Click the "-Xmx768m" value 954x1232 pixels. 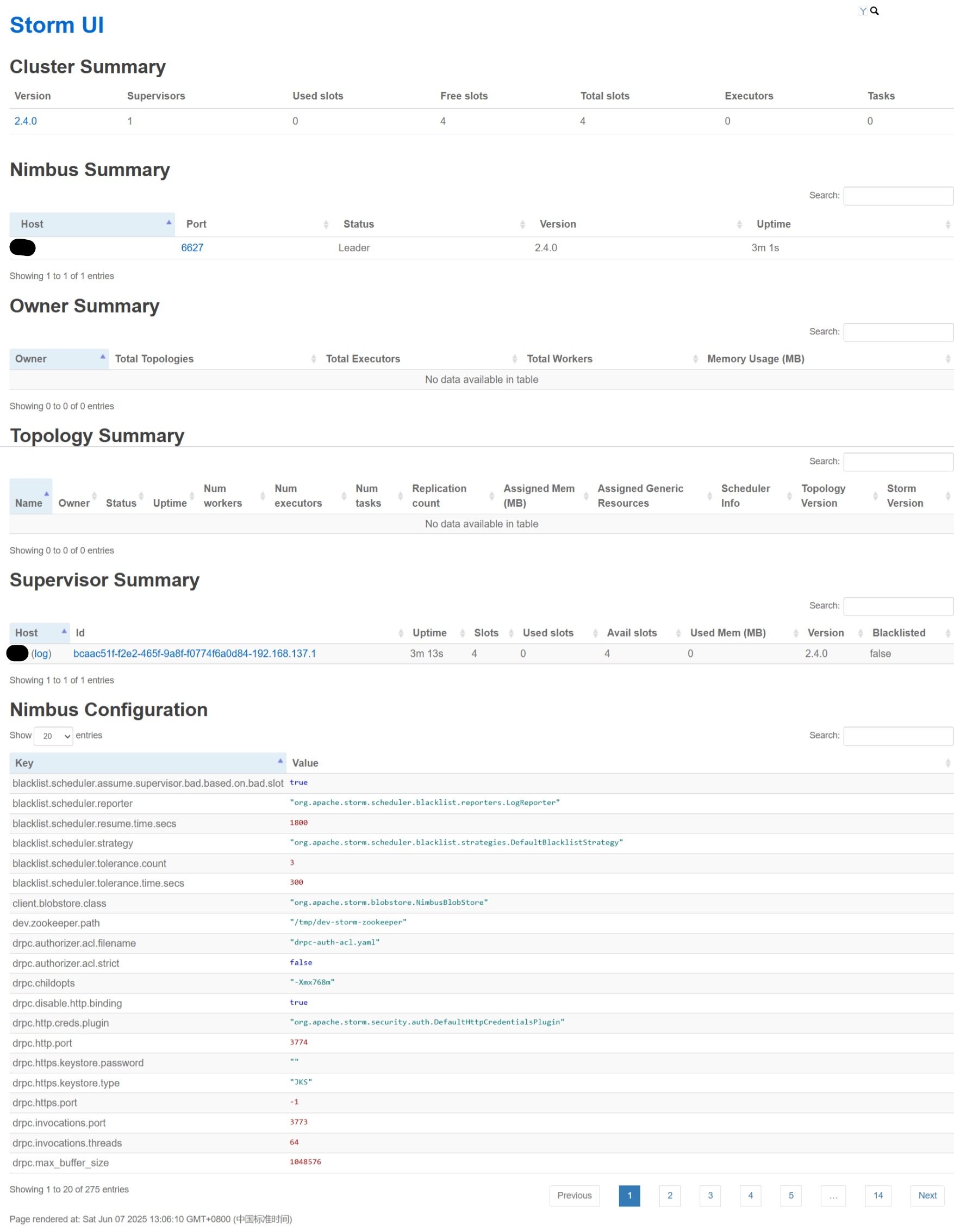tap(312, 982)
